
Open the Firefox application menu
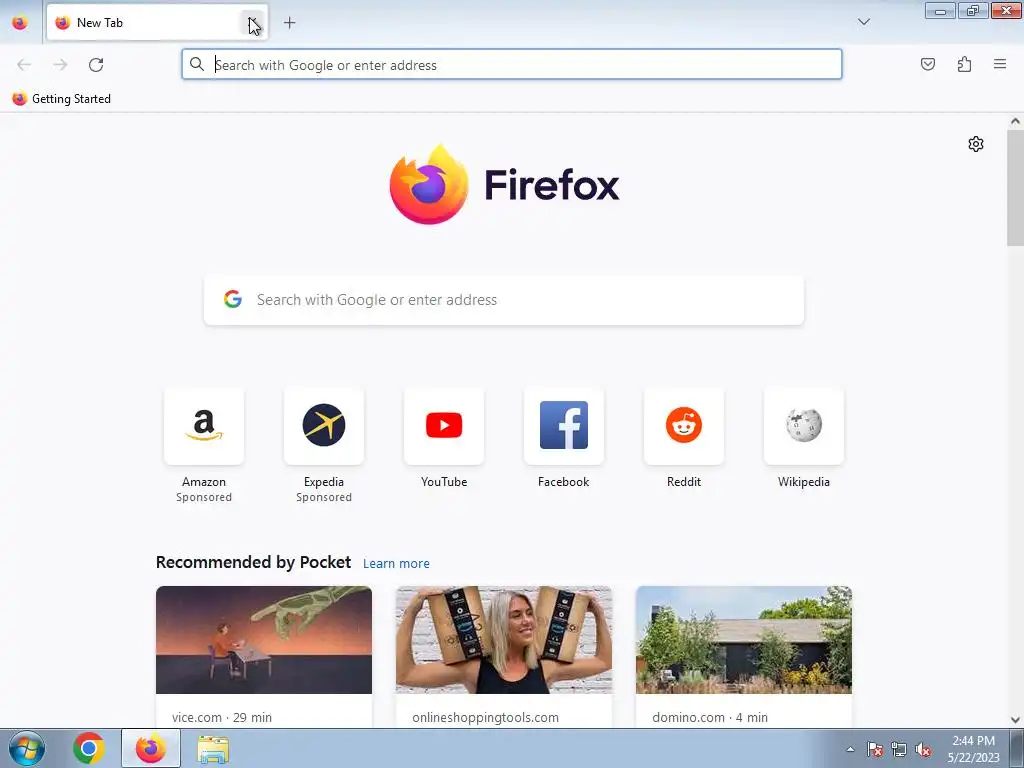pos(1000,64)
